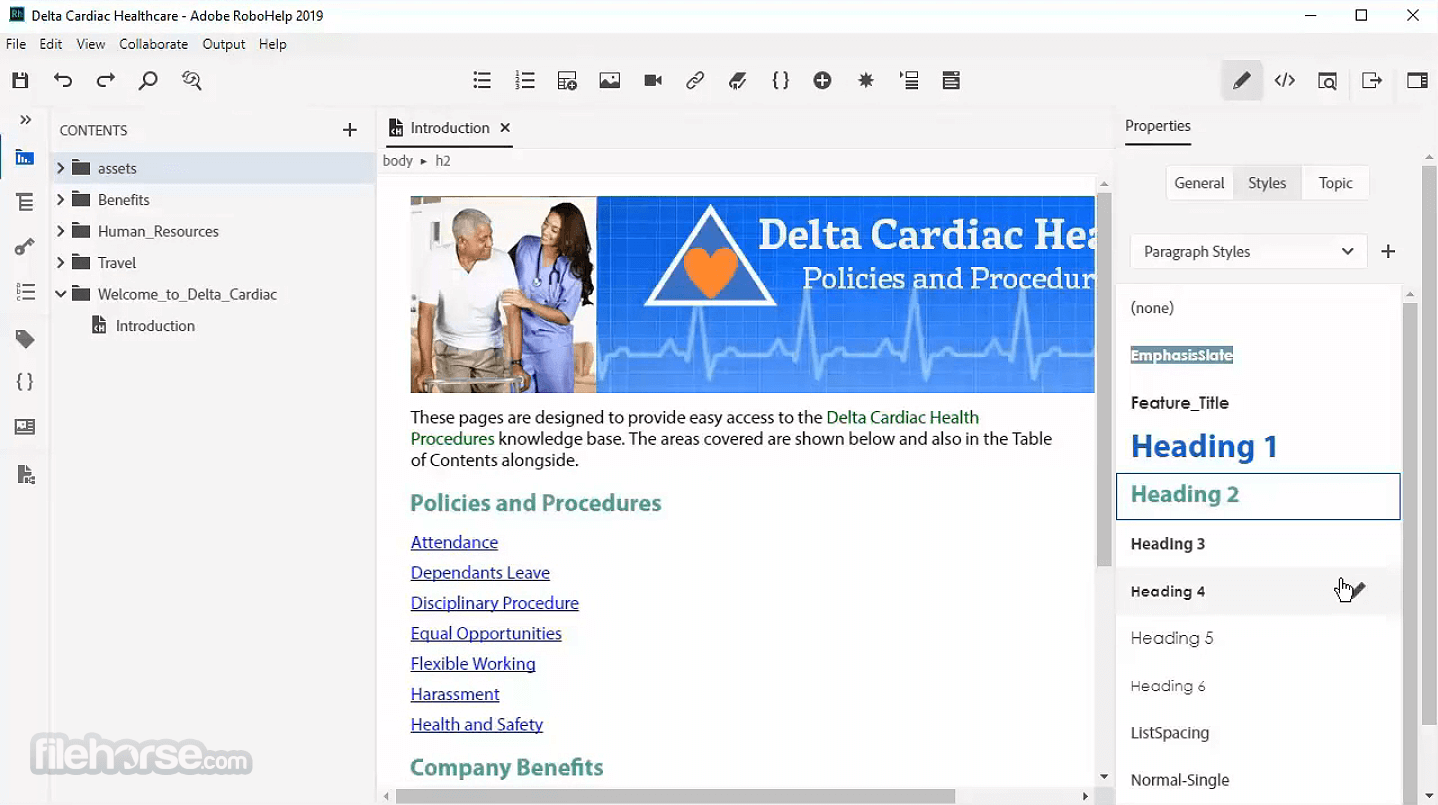The image size is (1438, 805).
Task: Open the Master Pages panel in the sidebar
Action: [25, 427]
